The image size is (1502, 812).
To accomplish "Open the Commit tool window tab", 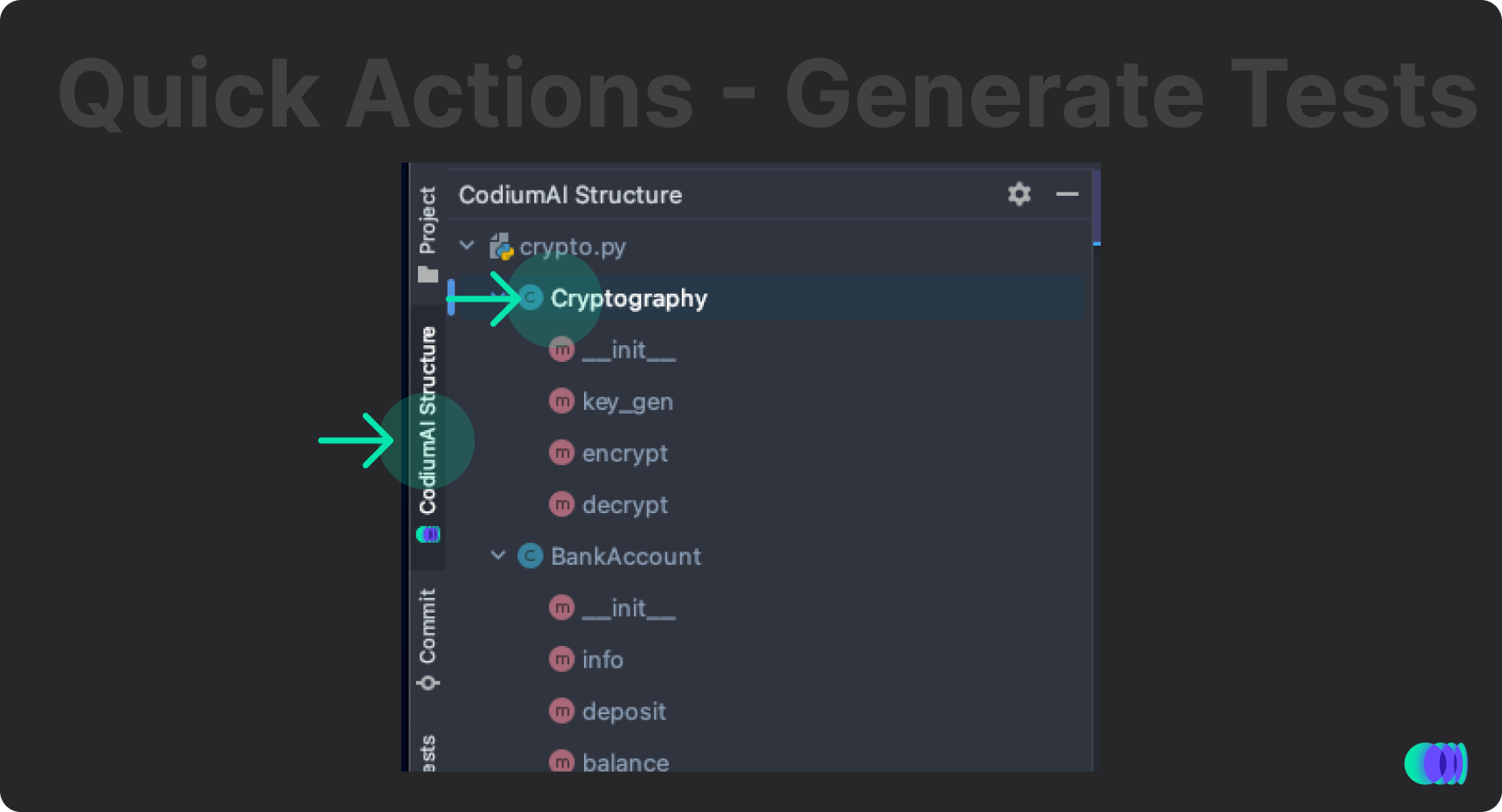I will point(428,626).
